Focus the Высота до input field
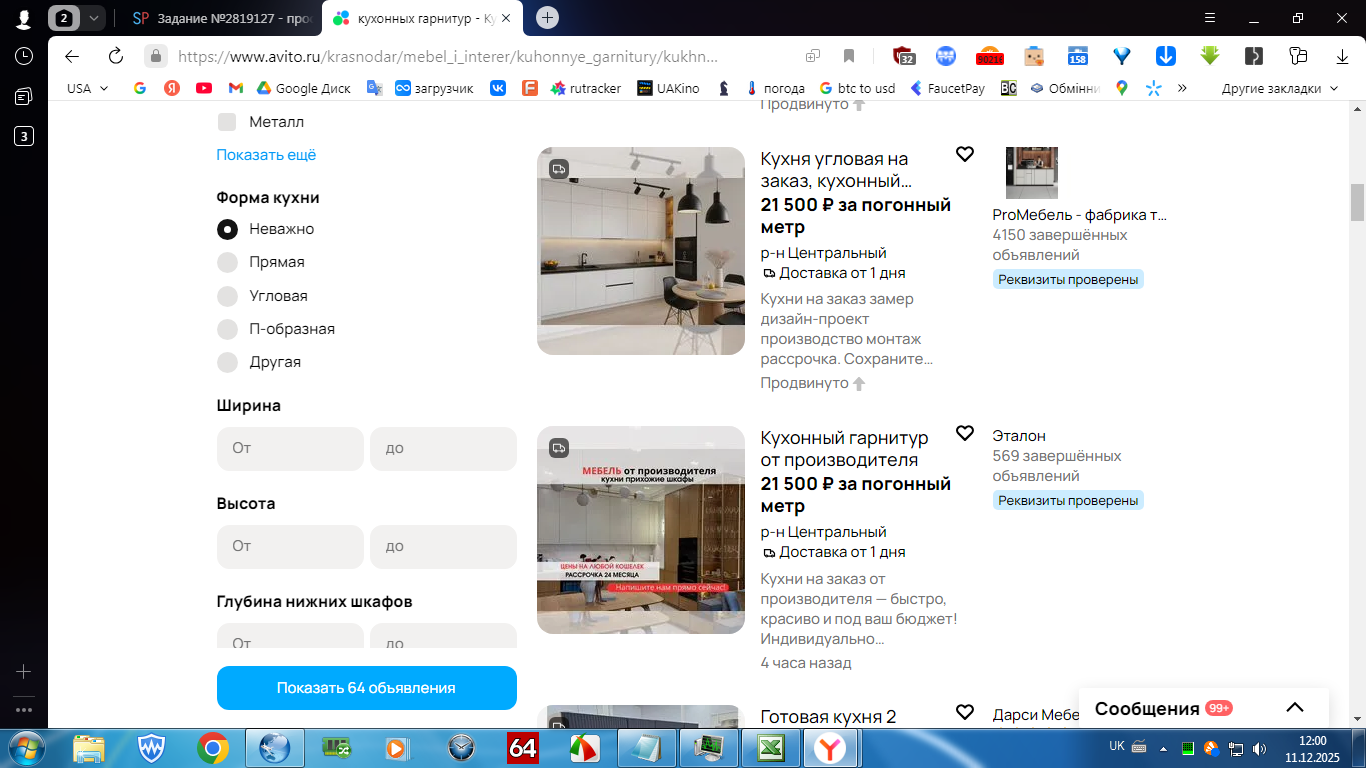Viewport: 1366px width, 768px height. pyautogui.click(x=443, y=546)
